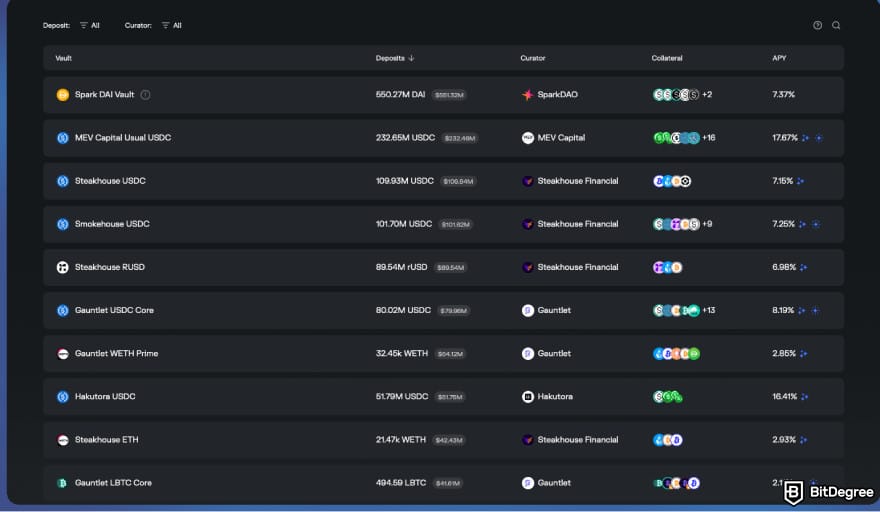Click the rewards sparkle icon beside 17.67% APY
This screenshot has width=880, height=512.
pos(805,138)
